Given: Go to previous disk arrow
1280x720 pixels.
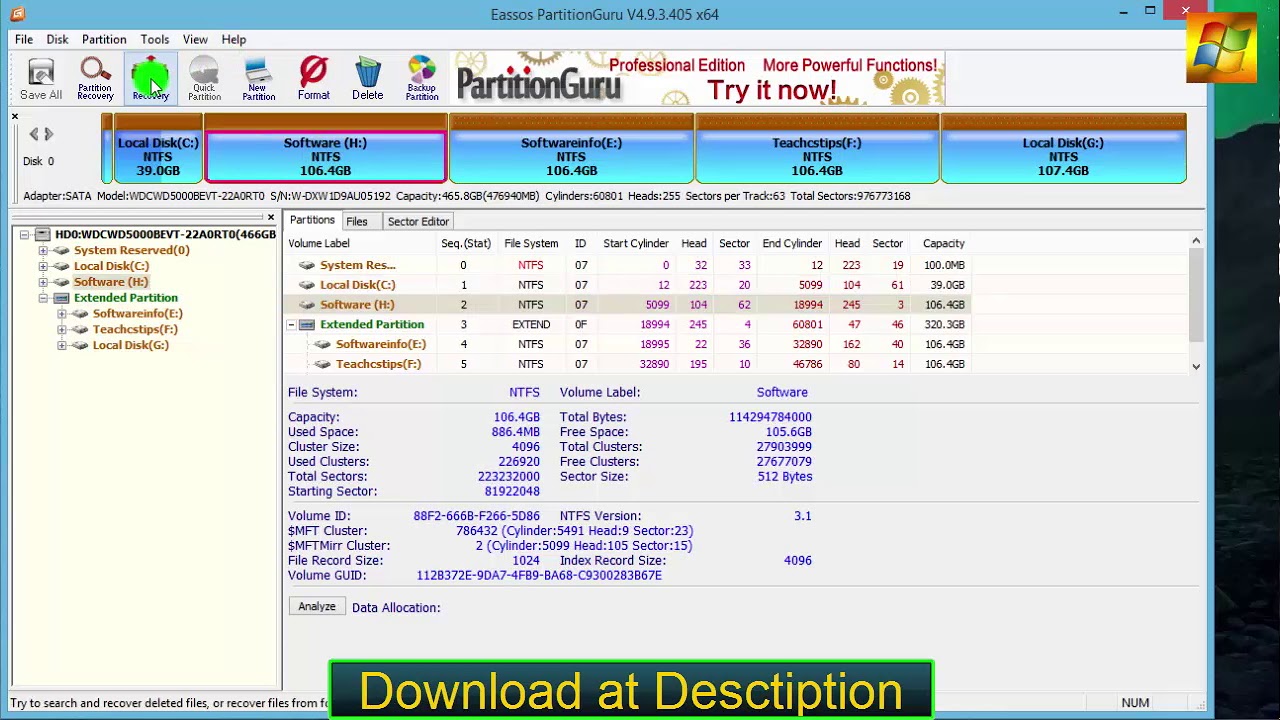Looking at the screenshot, I should 33,134.
